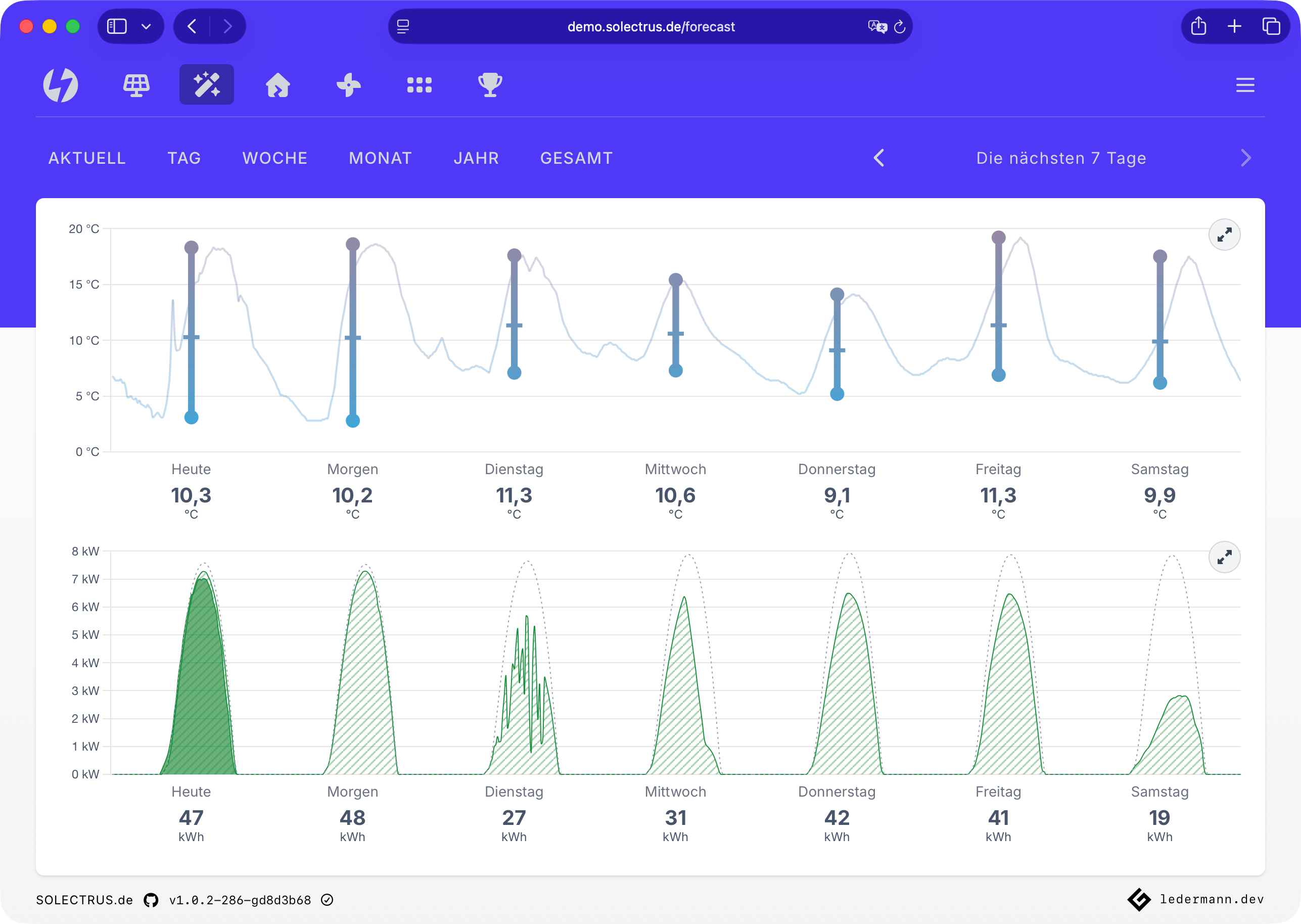This screenshot has width=1301, height=924.
Task: Go to previous period with left chevron
Action: coord(879,158)
